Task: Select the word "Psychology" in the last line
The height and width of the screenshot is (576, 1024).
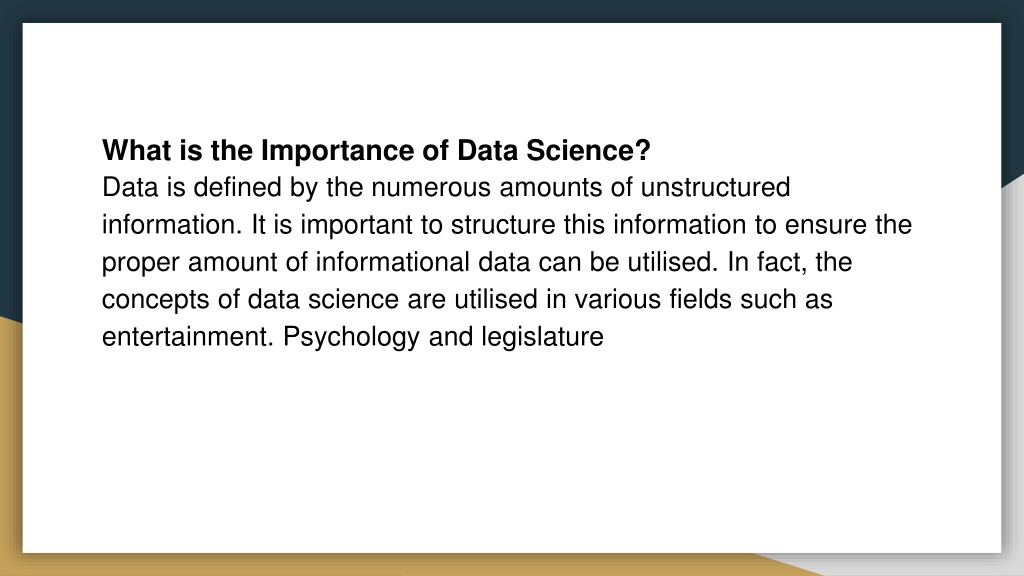Action: (351, 337)
